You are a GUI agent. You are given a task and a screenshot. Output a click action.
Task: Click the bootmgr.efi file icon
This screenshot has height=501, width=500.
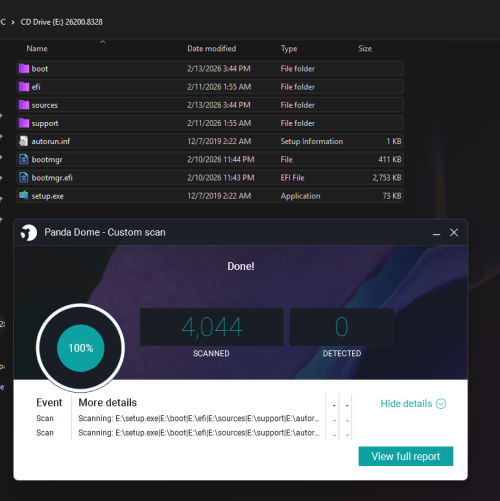point(24,177)
